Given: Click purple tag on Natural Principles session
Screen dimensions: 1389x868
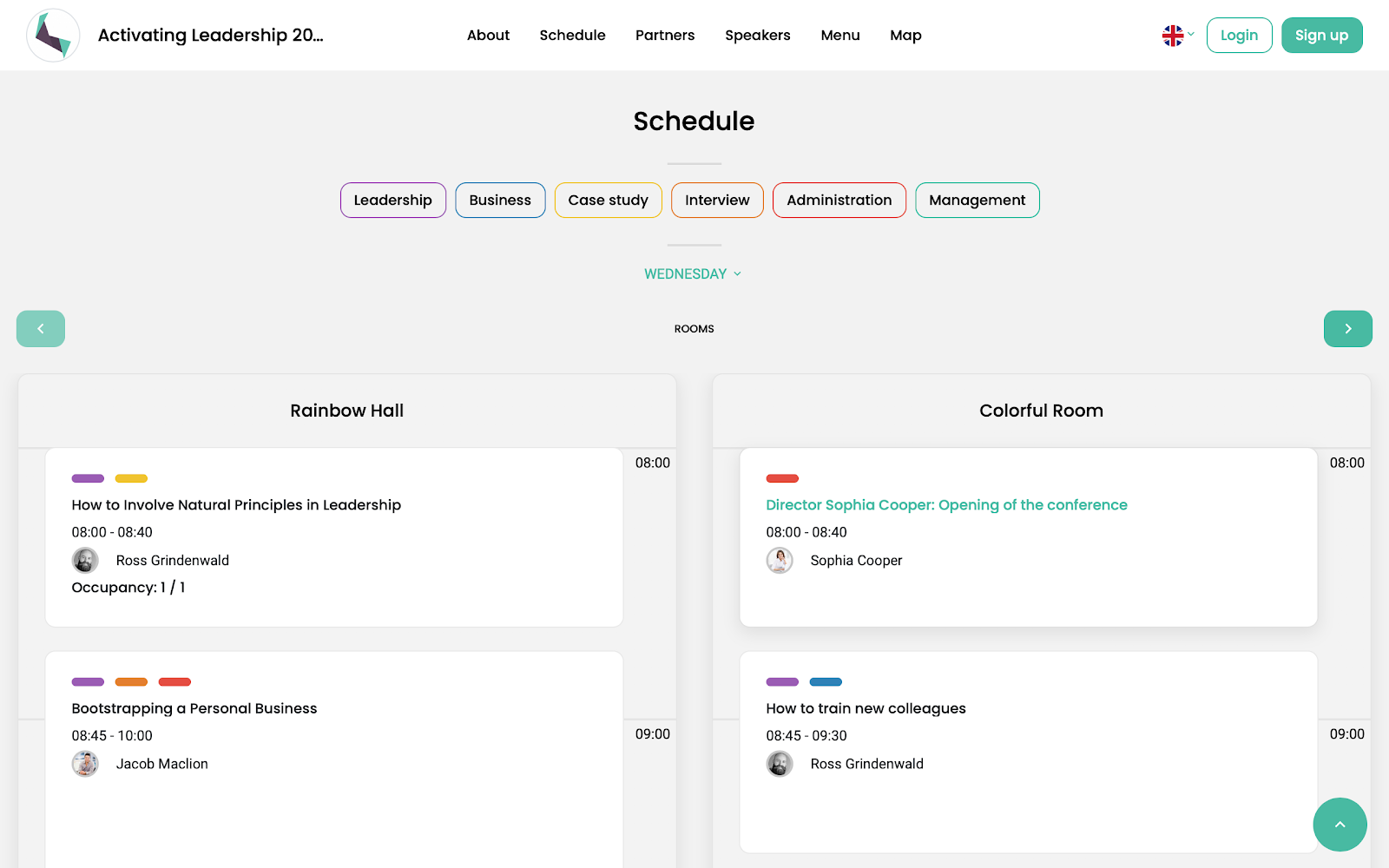Looking at the screenshot, I should tap(88, 478).
